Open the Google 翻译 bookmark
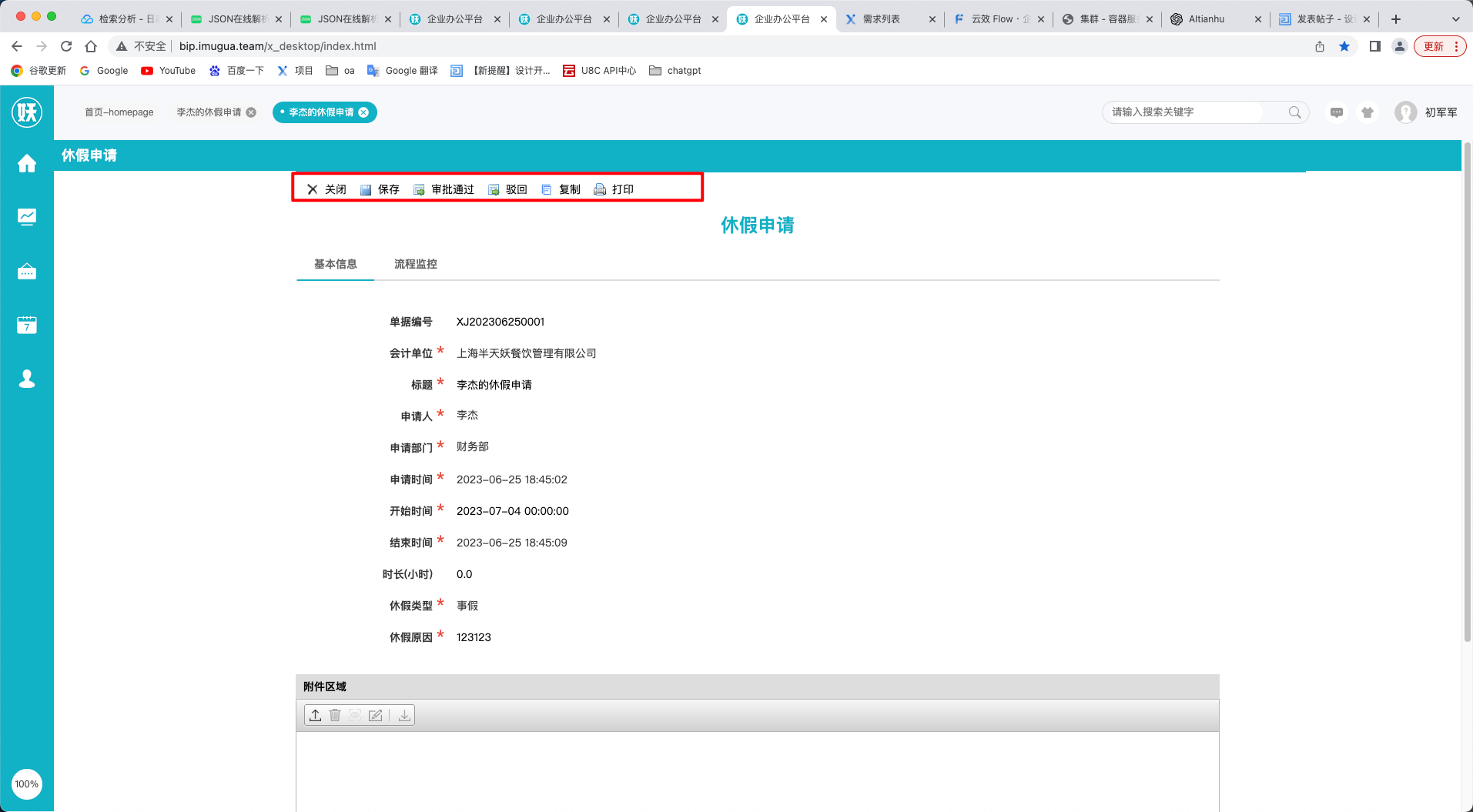The image size is (1473, 812). pyautogui.click(x=403, y=71)
